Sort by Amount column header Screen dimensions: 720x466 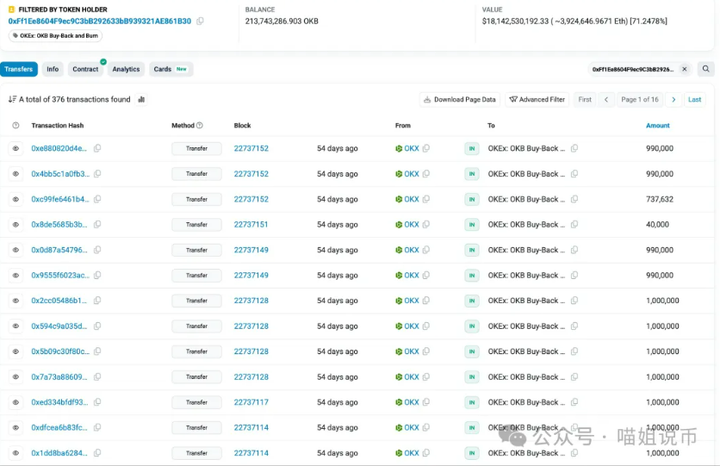pyautogui.click(x=658, y=125)
